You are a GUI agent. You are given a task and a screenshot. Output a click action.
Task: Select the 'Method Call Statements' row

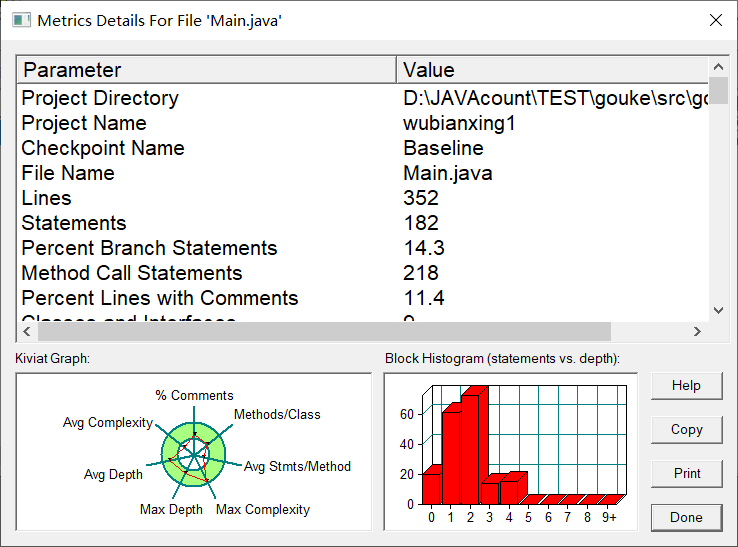pos(362,273)
